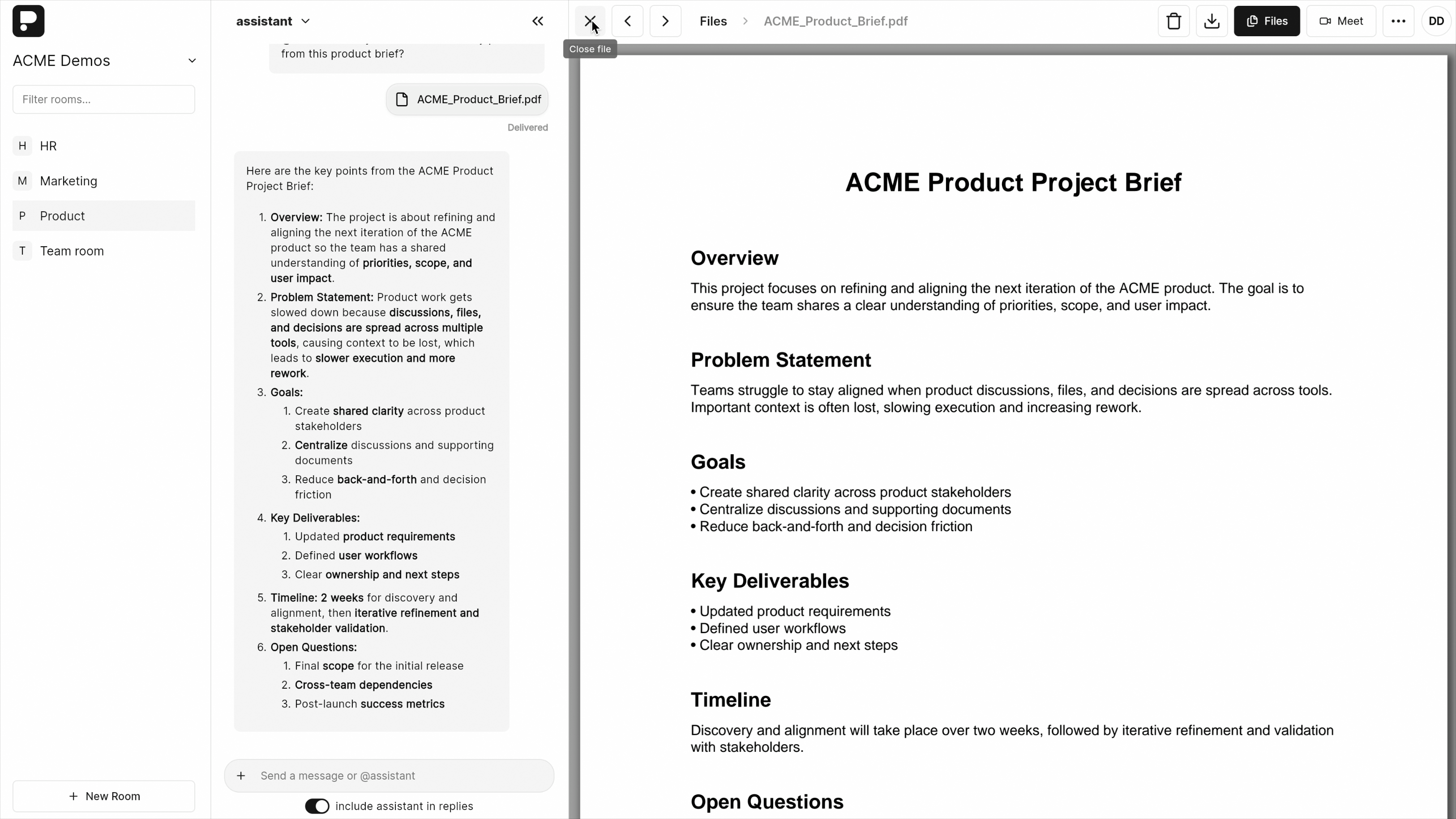Collapse chat panel double chevron
Screen dimensions: 1456x819
538,21
